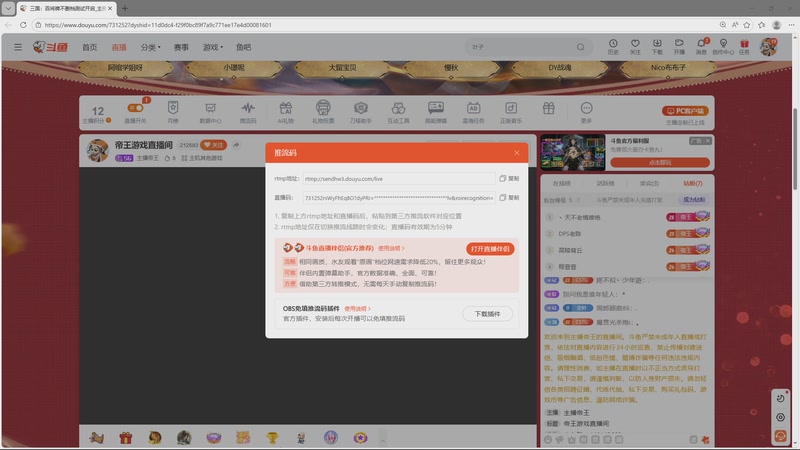The height and width of the screenshot is (450, 800).
Task: Click 打开直播伴侣 button
Action: [490, 249]
